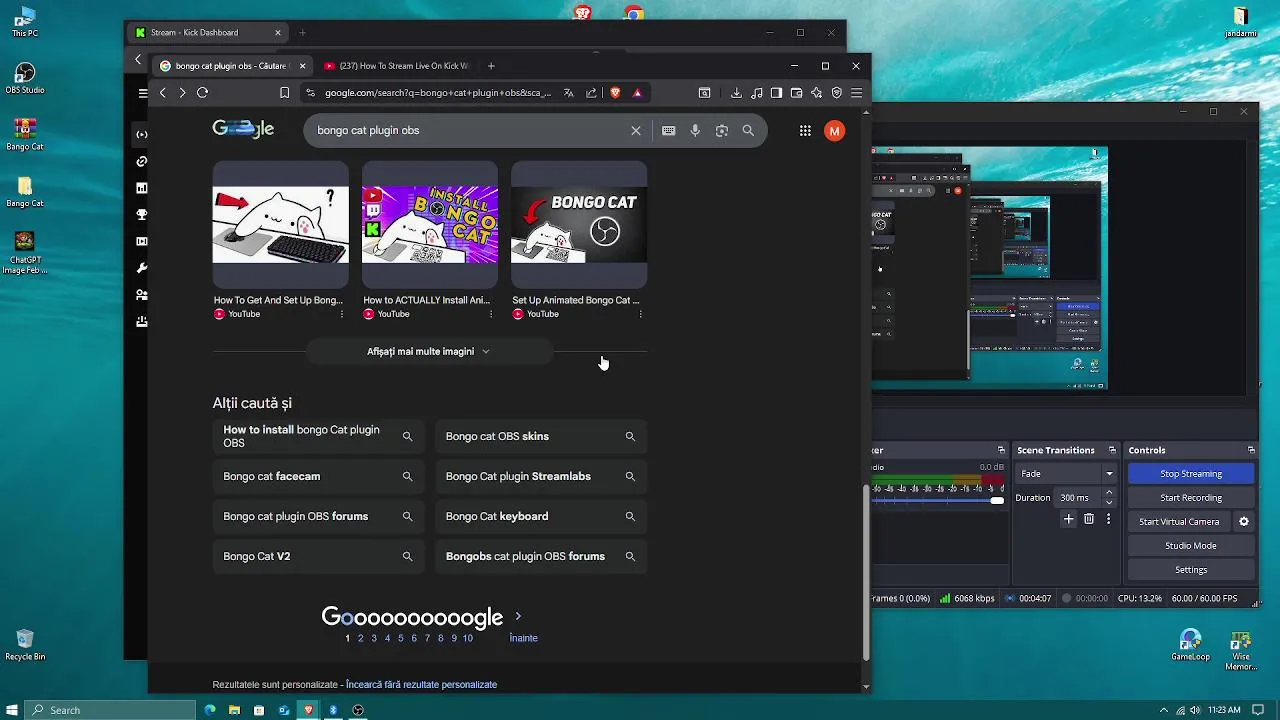Open transition properties three-dot menu
The width and height of the screenshot is (1280, 720).
(1108, 519)
